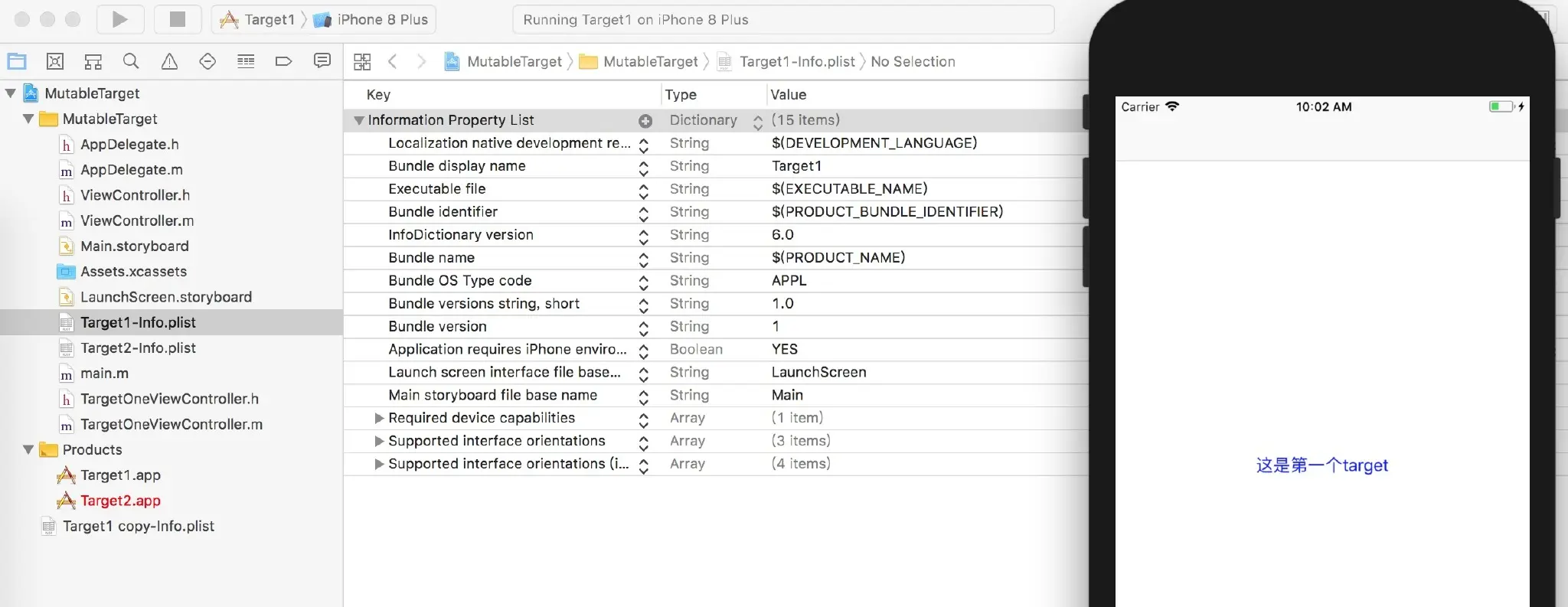Open the Issue navigator warning icon

point(169,61)
